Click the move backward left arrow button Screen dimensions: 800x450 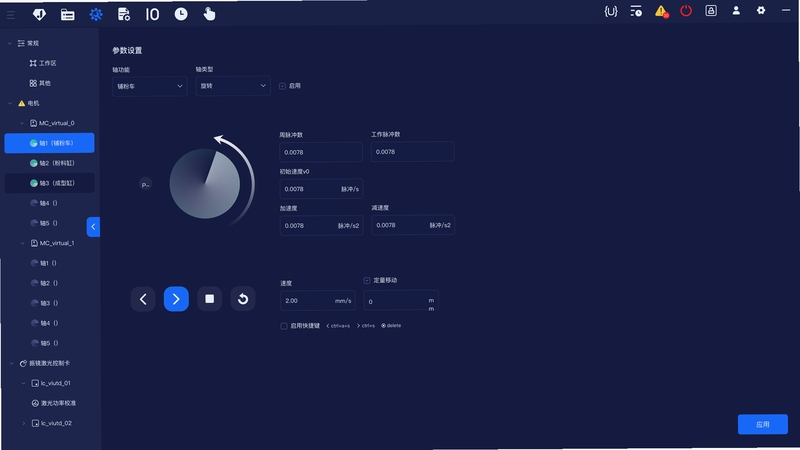[x=143, y=299]
